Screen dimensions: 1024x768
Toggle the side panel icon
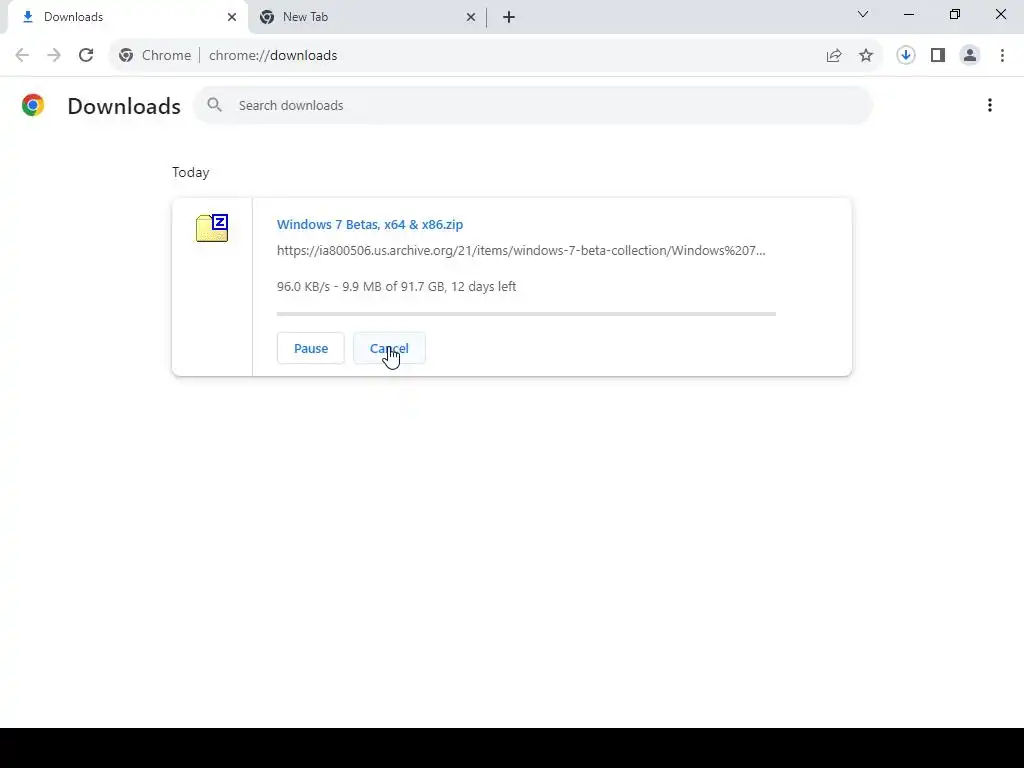(938, 56)
